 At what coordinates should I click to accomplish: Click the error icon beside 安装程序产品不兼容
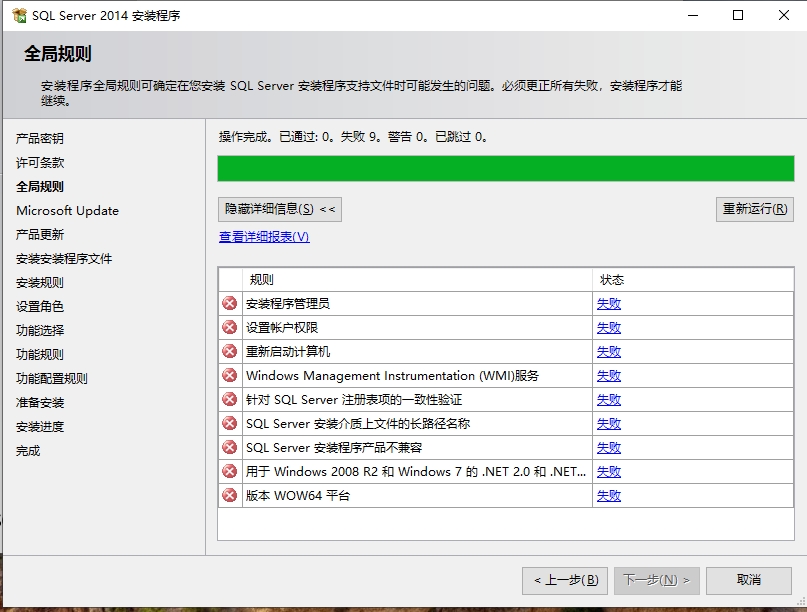click(x=230, y=447)
